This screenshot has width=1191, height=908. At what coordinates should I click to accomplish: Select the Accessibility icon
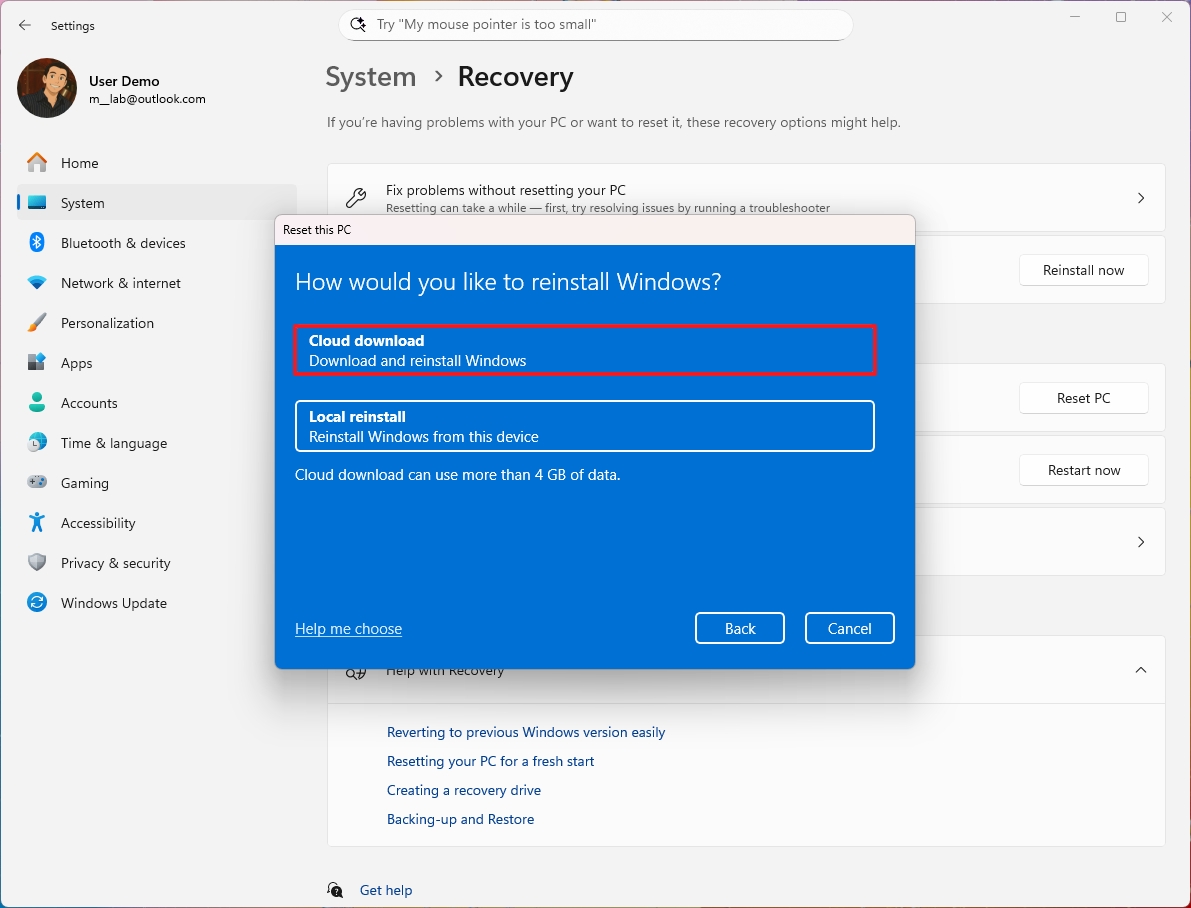[x=36, y=523]
